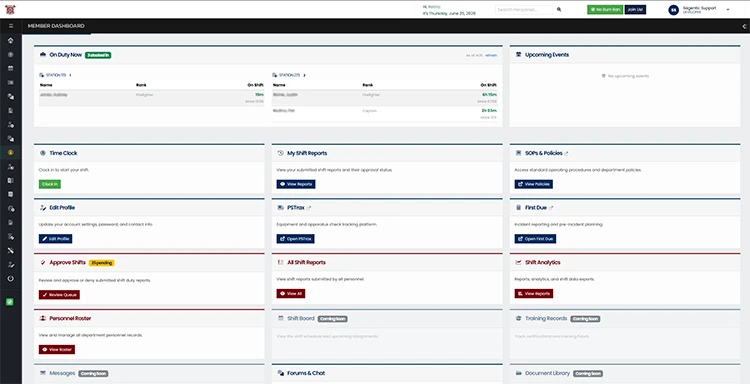The image size is (750, 384).
Task: Click the Sagentic Support avatar icon
Action: click(x=673, y=10)
